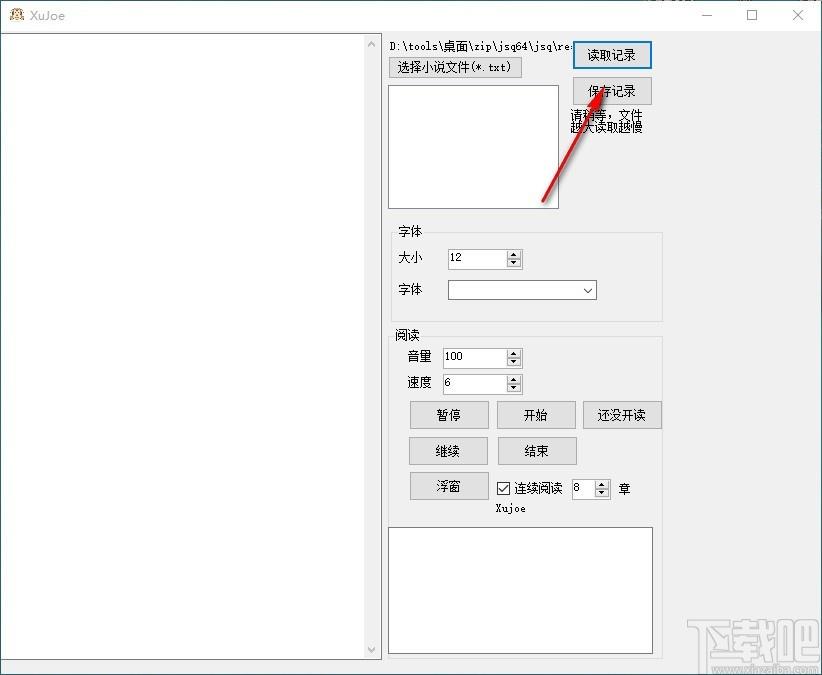Increase 速度 speed with up arrow
The width and height of the screenshot is (822, 675).
tap(514, 379)
